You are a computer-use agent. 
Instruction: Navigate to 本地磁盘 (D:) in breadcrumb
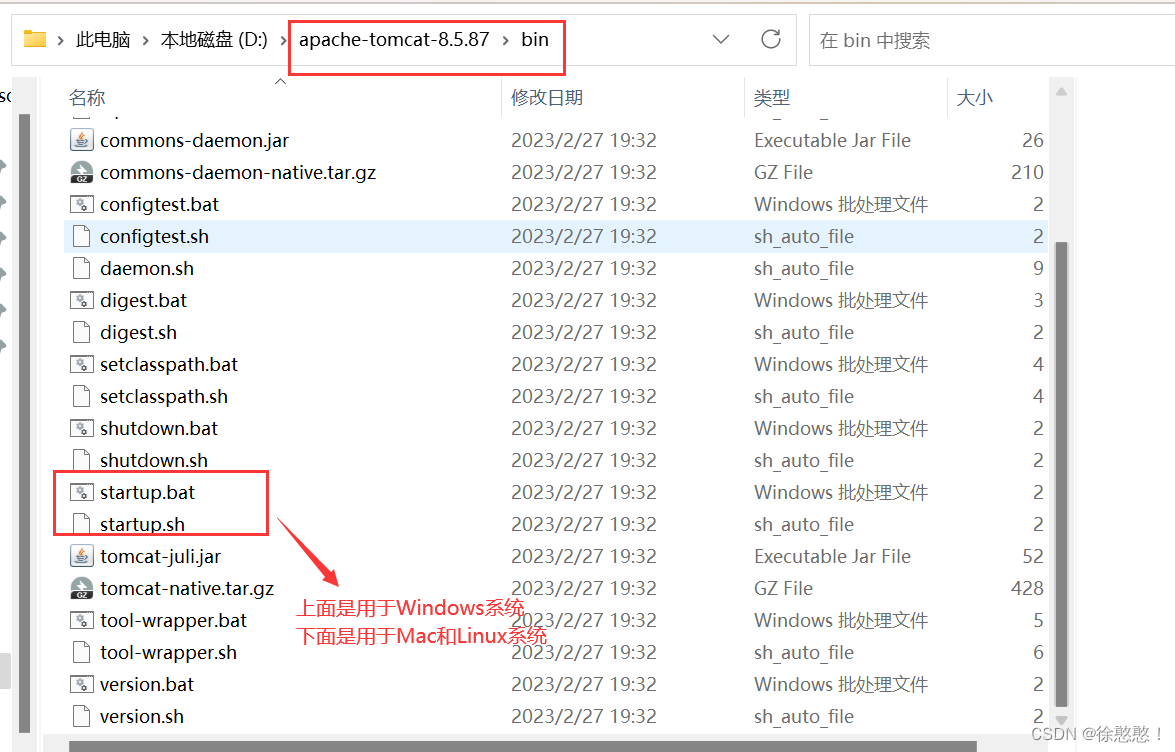(x=214, y=40)
